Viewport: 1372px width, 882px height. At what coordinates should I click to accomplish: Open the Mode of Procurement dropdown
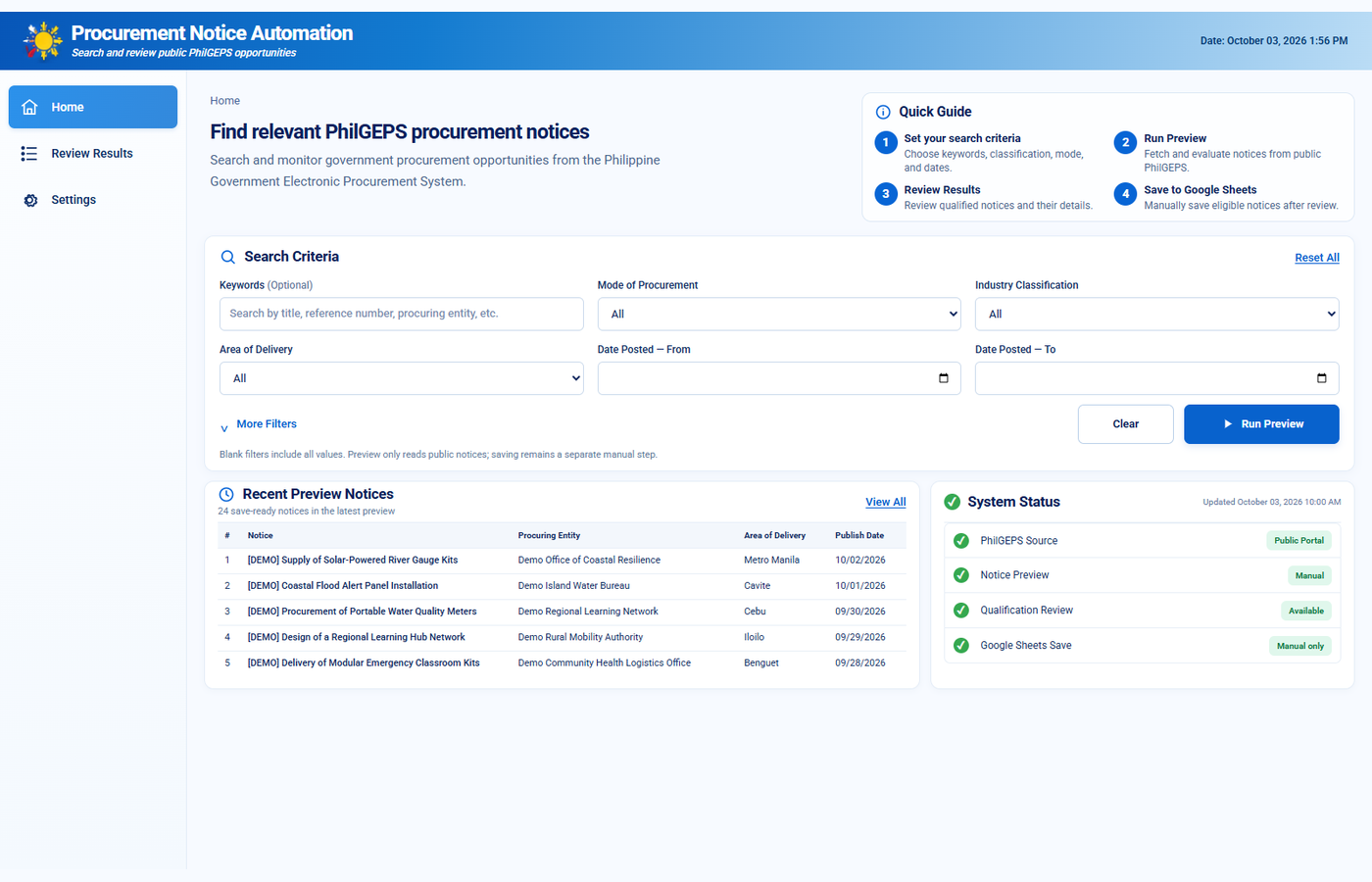coord(779,314)
